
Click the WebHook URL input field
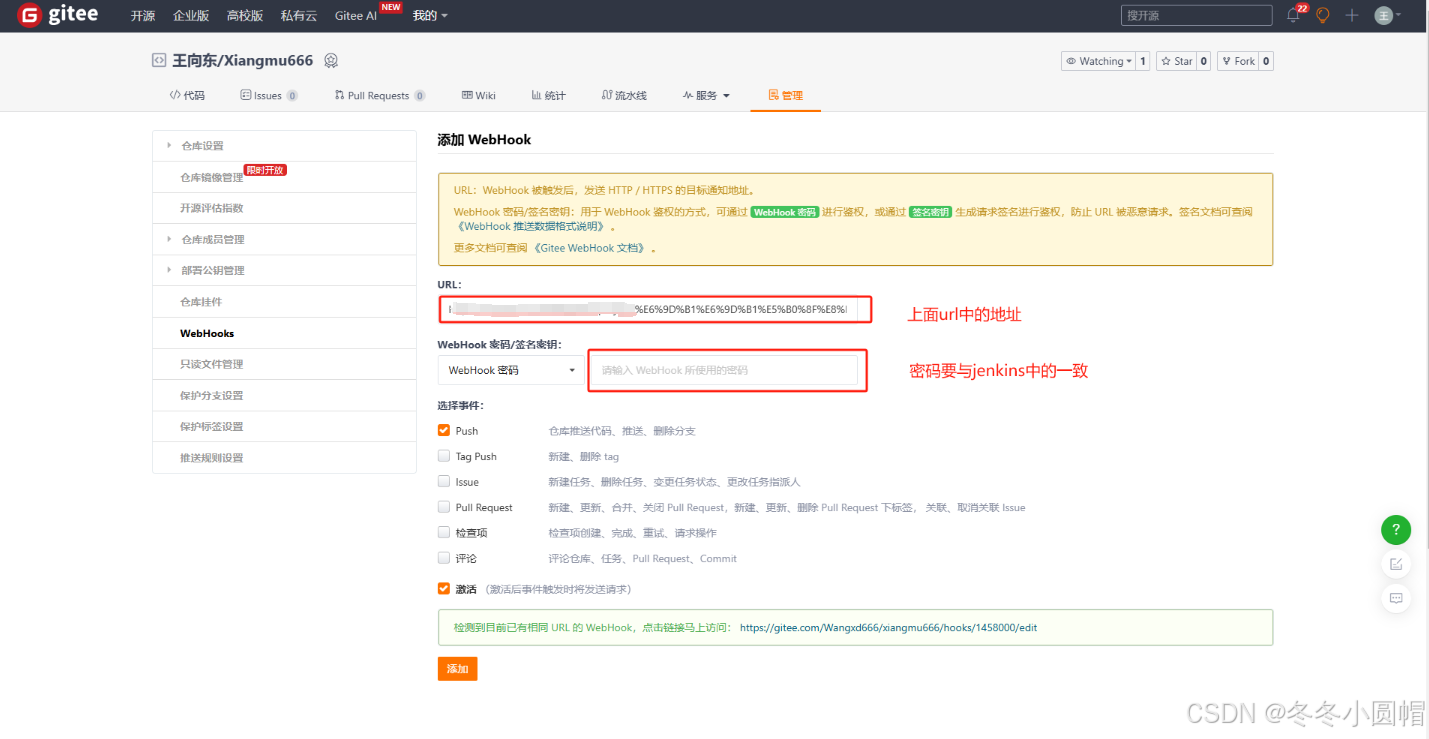[648, 310]
